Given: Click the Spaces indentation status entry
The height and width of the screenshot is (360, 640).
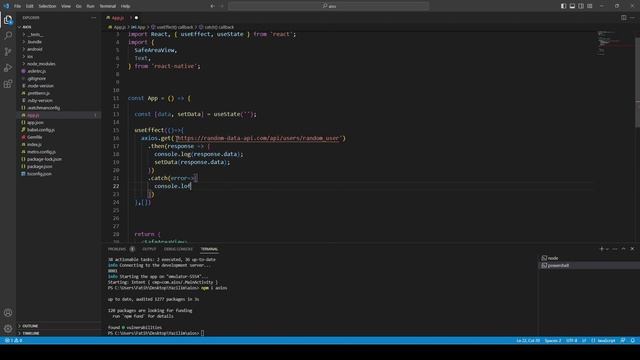Looking at the screenshot, I should [x=553, y=340].
